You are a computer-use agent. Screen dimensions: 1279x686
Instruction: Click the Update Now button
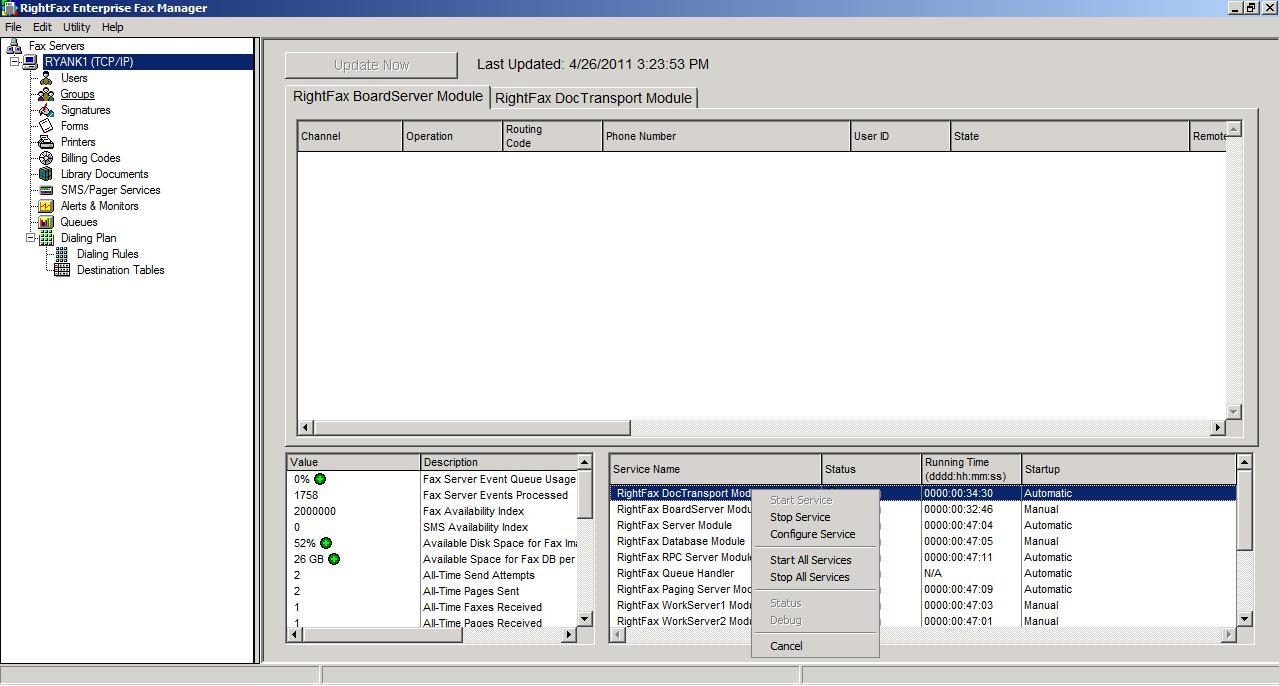371,65
